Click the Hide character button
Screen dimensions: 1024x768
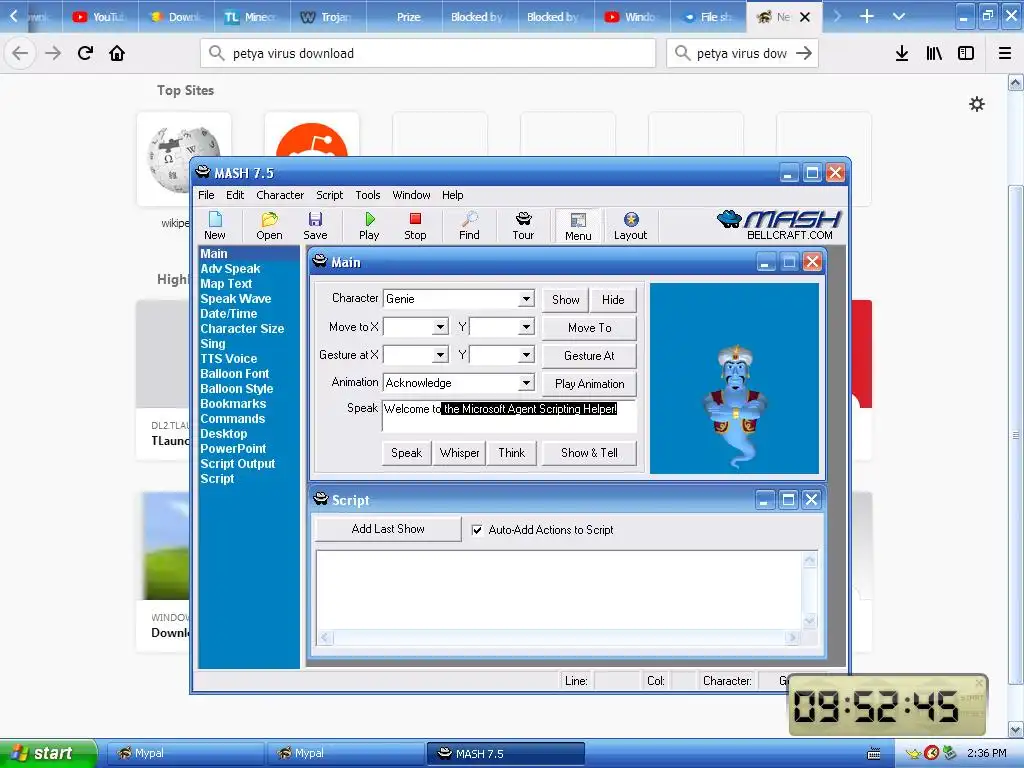[613, 300]
